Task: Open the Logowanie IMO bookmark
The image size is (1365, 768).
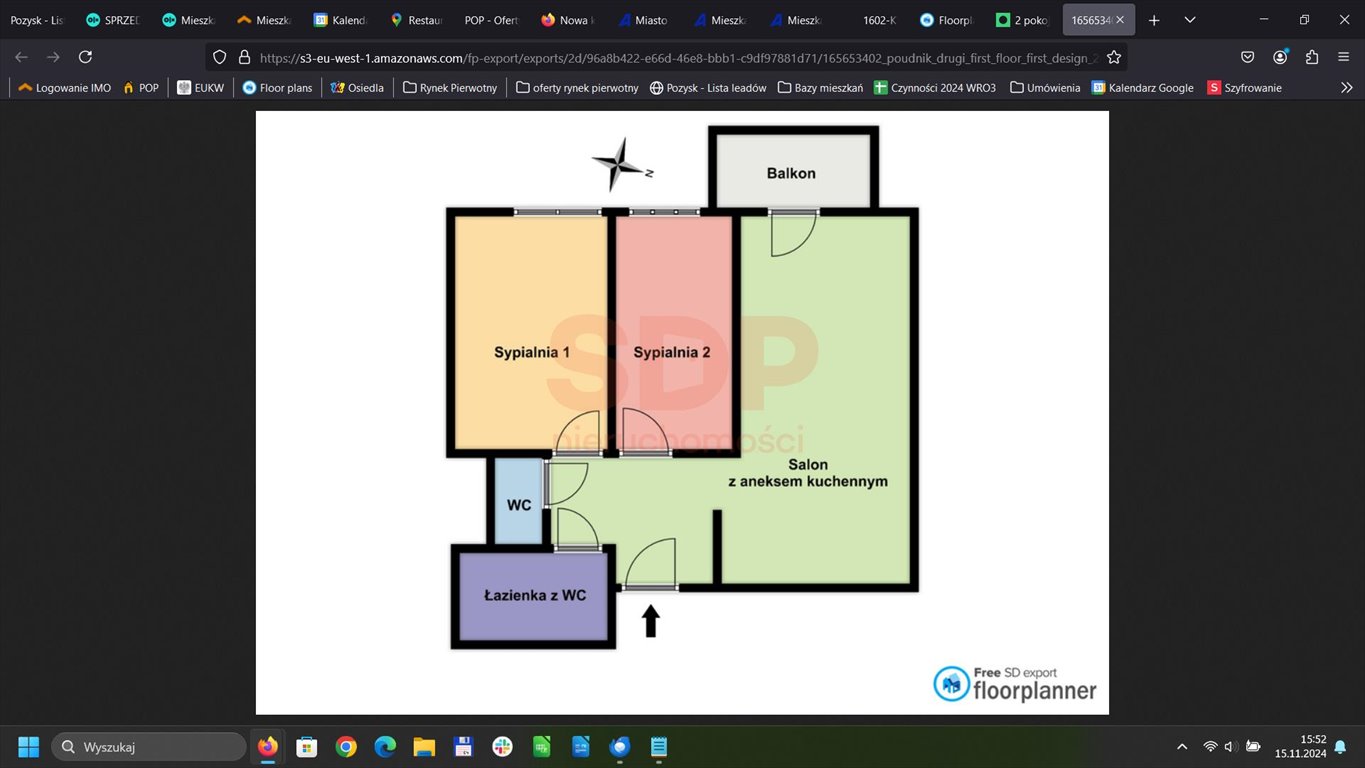Action: click(65, 88)
